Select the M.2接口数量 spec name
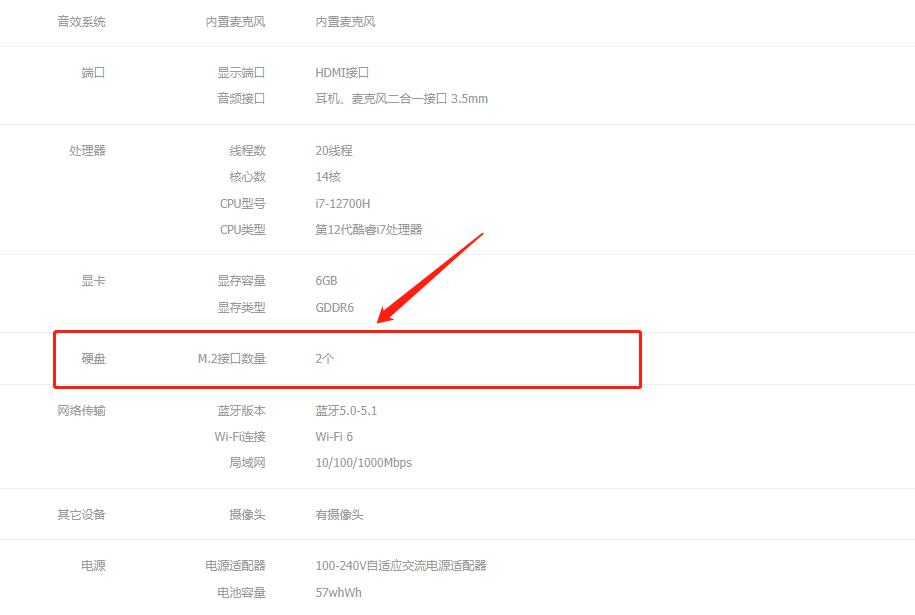This screenshot has height=615, width=915. [232, 358]
